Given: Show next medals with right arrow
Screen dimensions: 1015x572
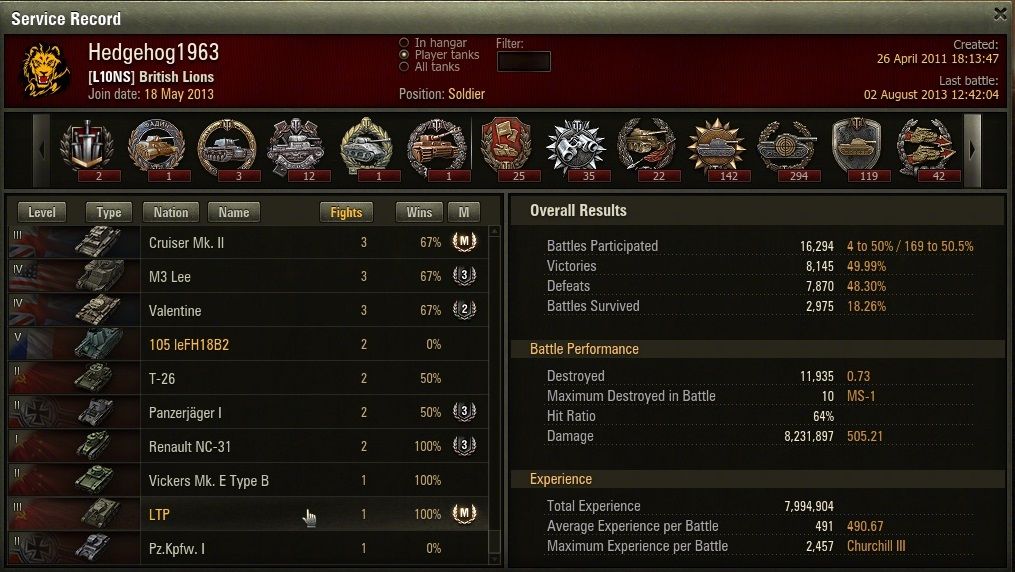Looking at the screenshot, I should [972, 150].
